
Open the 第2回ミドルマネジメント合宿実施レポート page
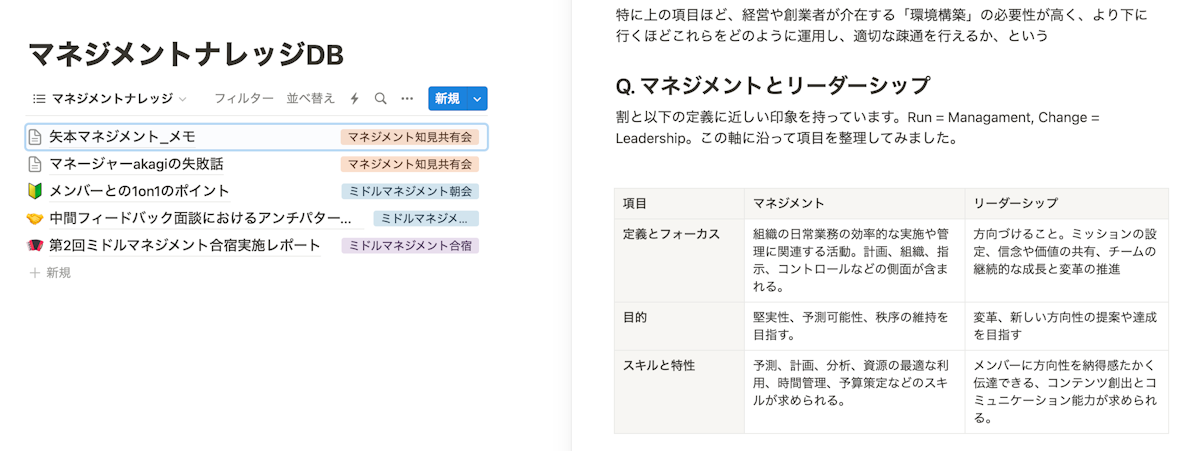coord(184,245)
